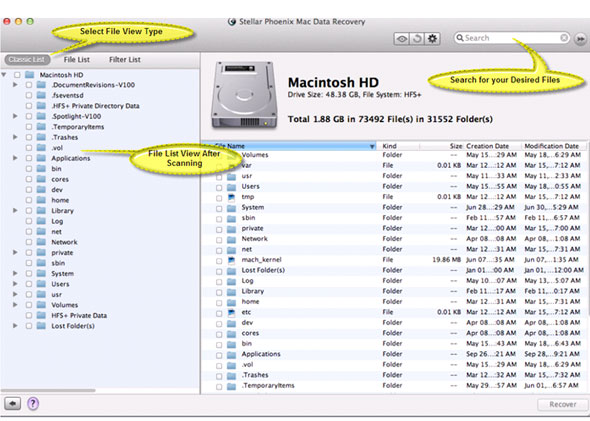The height and width of the screenshot is (421, 590).
Task: Switch to the Filter List view tab
Action: [x=125, y=59]
